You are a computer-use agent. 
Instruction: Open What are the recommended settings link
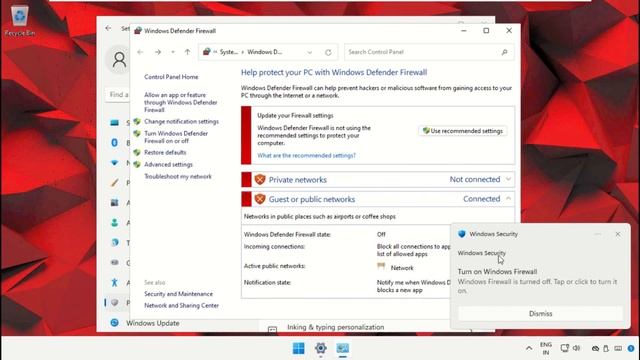tap(307, 156)
